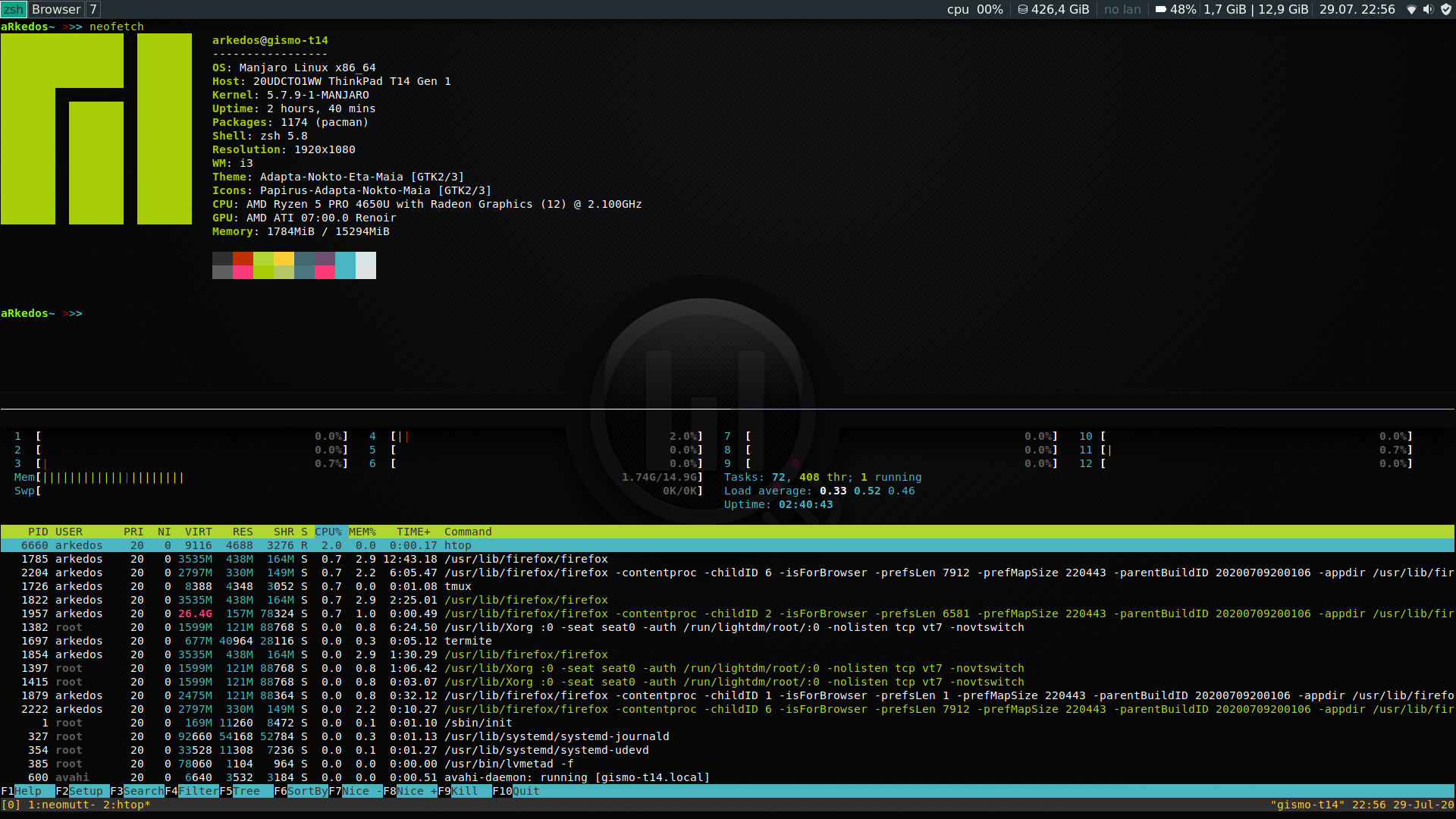The width and height of the screenshot is (1456, 819).
Task: Click the Wi-Fi tray icon
Action: click(1411, 10)
